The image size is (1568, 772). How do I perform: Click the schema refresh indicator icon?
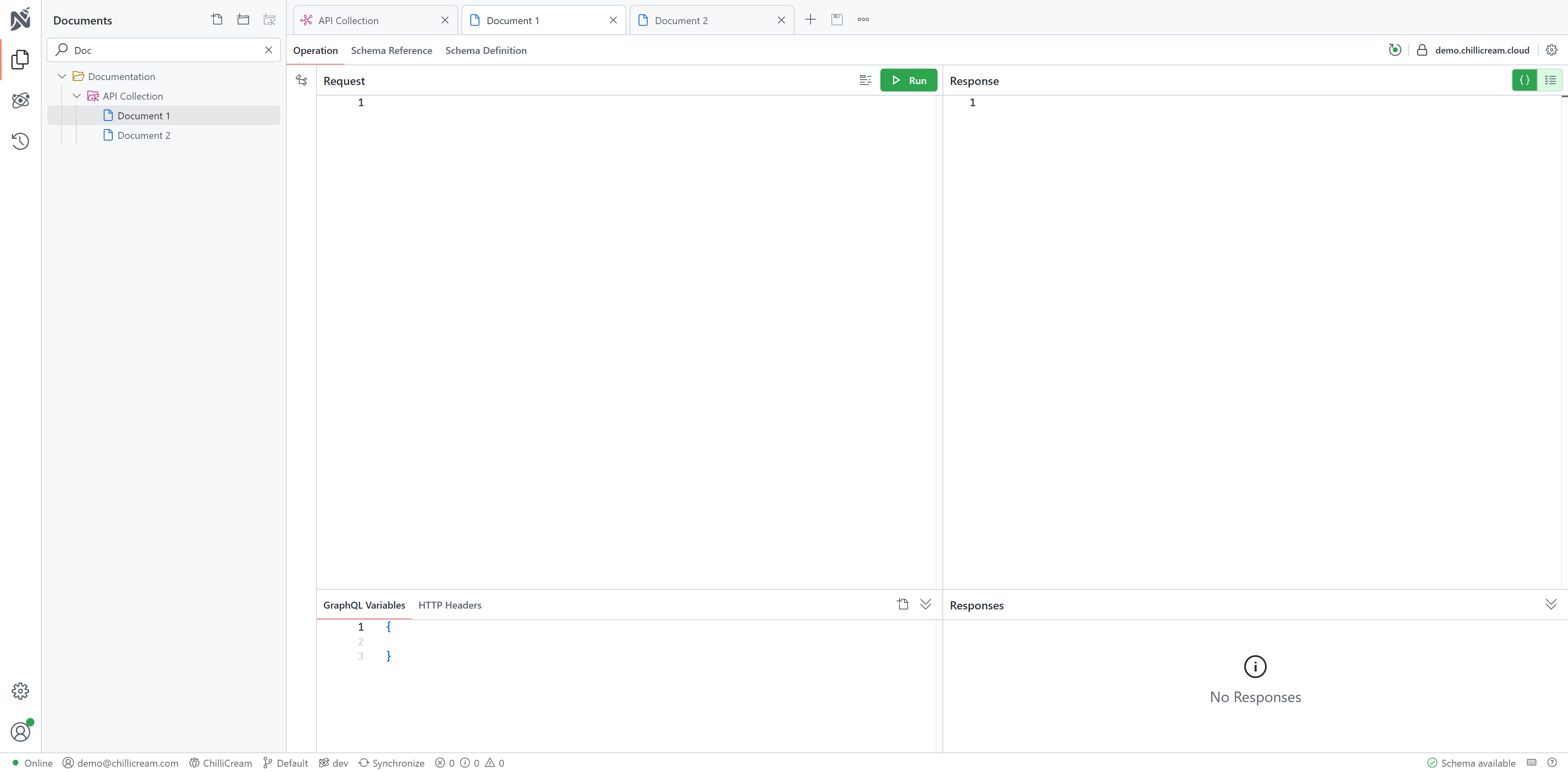1394,50
